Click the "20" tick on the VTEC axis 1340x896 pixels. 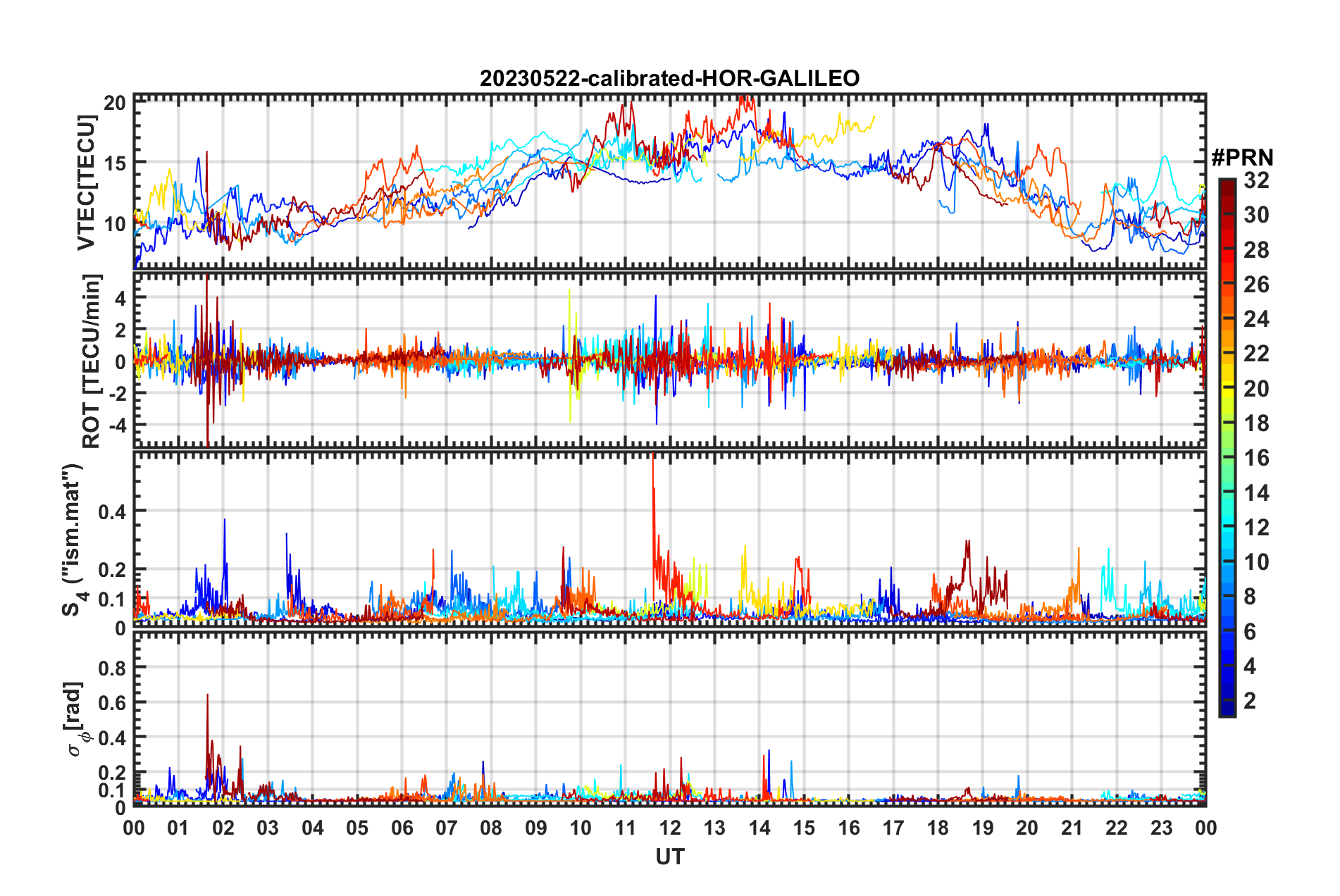115,102
